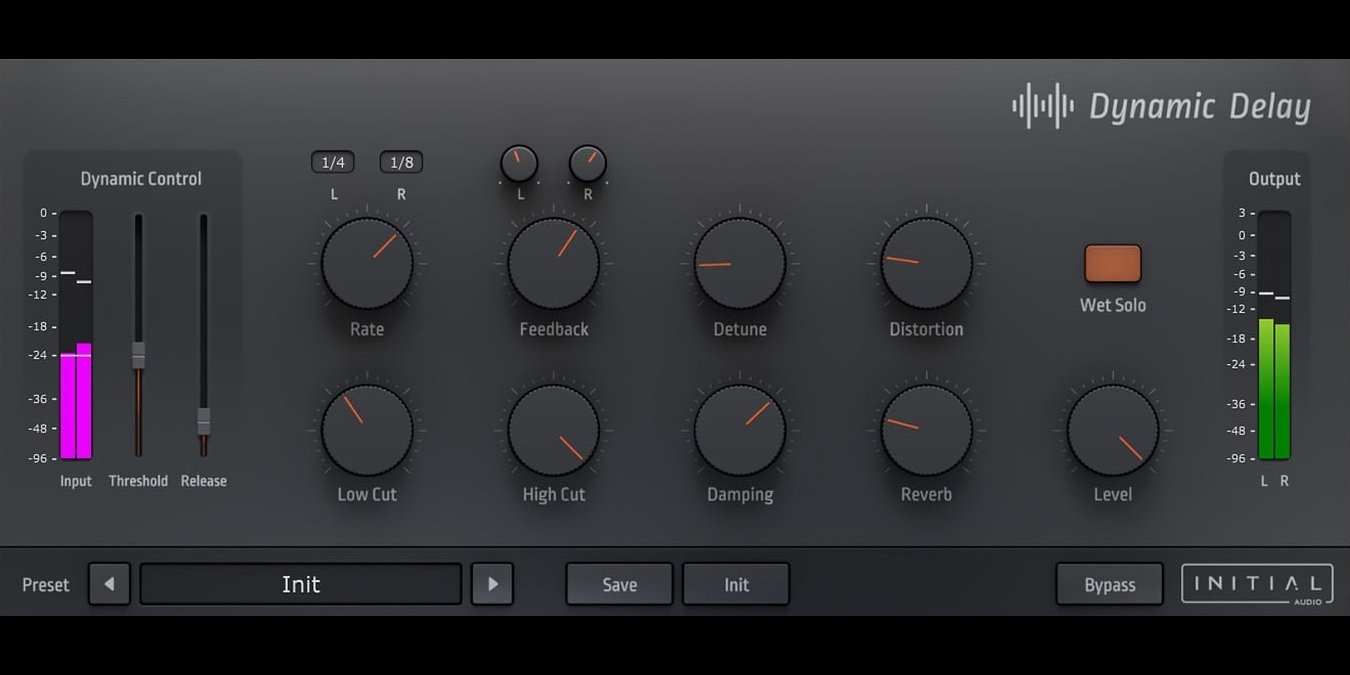
Task: Click the left feedback mini knob
Action: click(x=519, y=163)
